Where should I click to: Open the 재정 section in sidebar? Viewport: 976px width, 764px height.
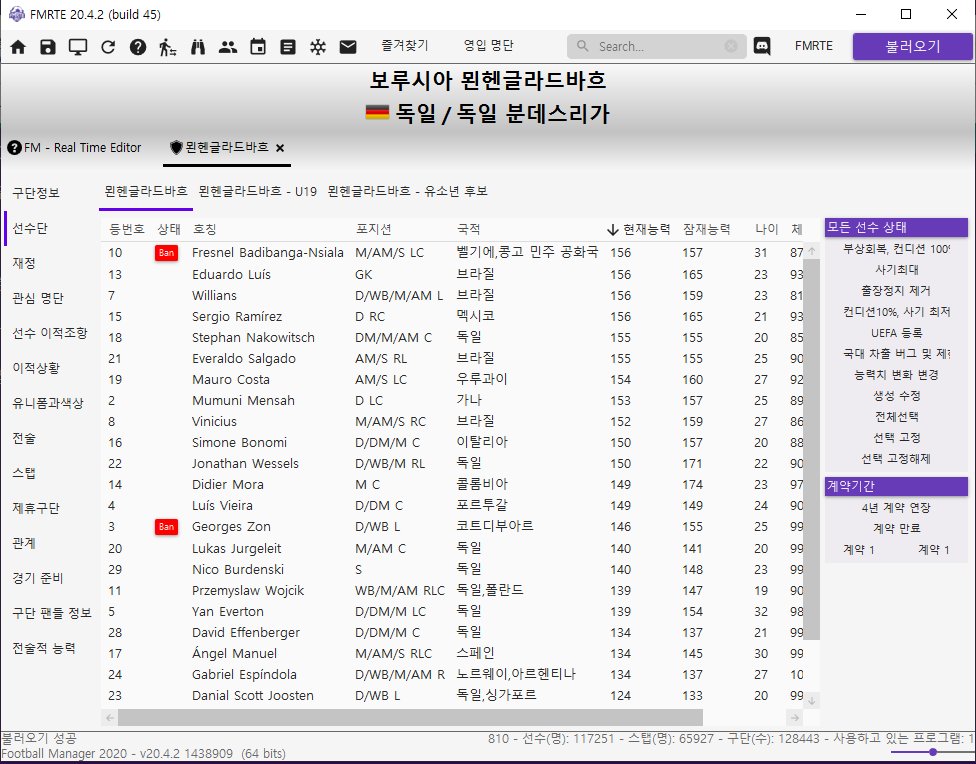(x=24, y=262)
